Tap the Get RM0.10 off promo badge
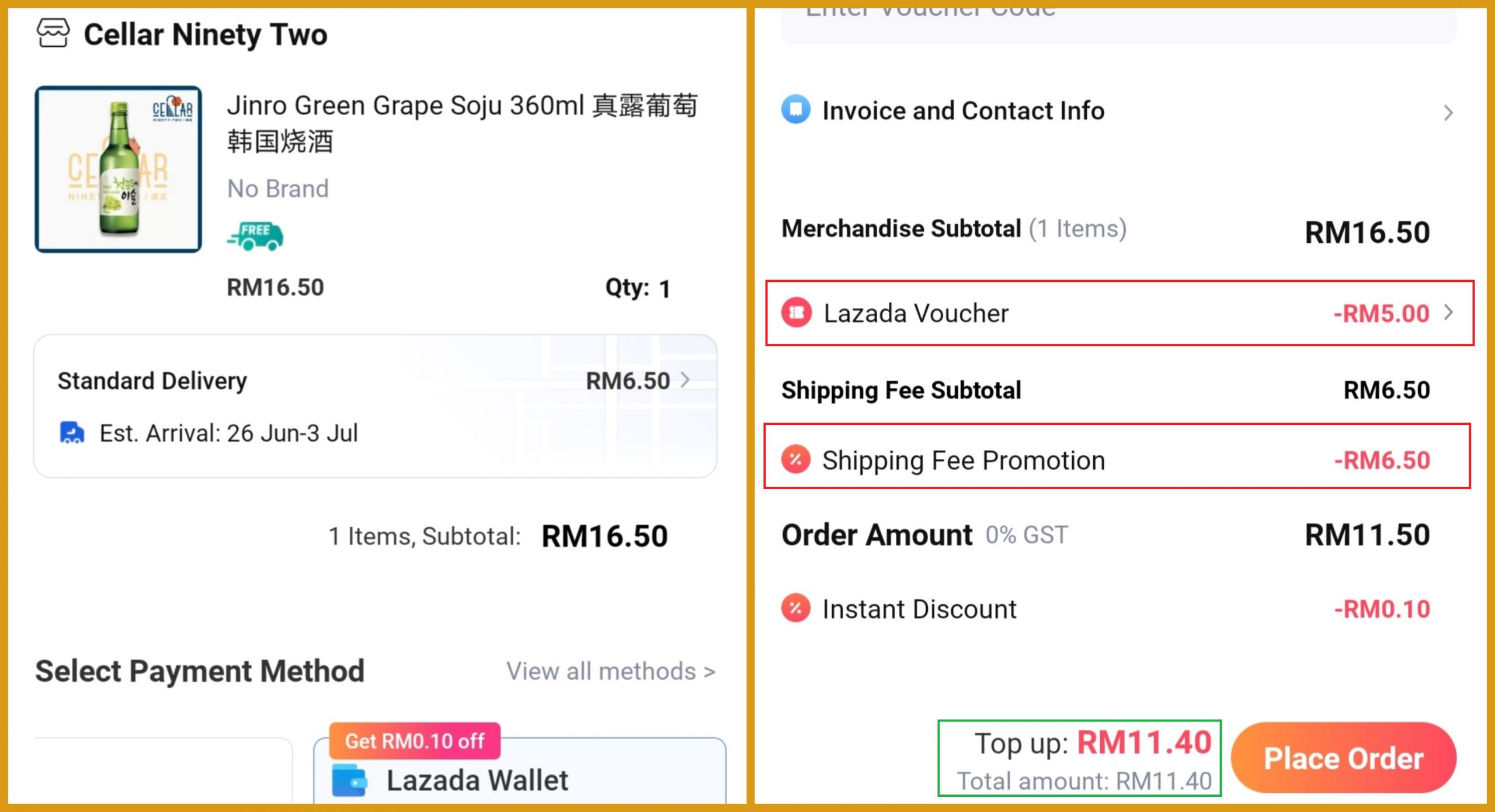1495x812 pixels. (415, 741)
